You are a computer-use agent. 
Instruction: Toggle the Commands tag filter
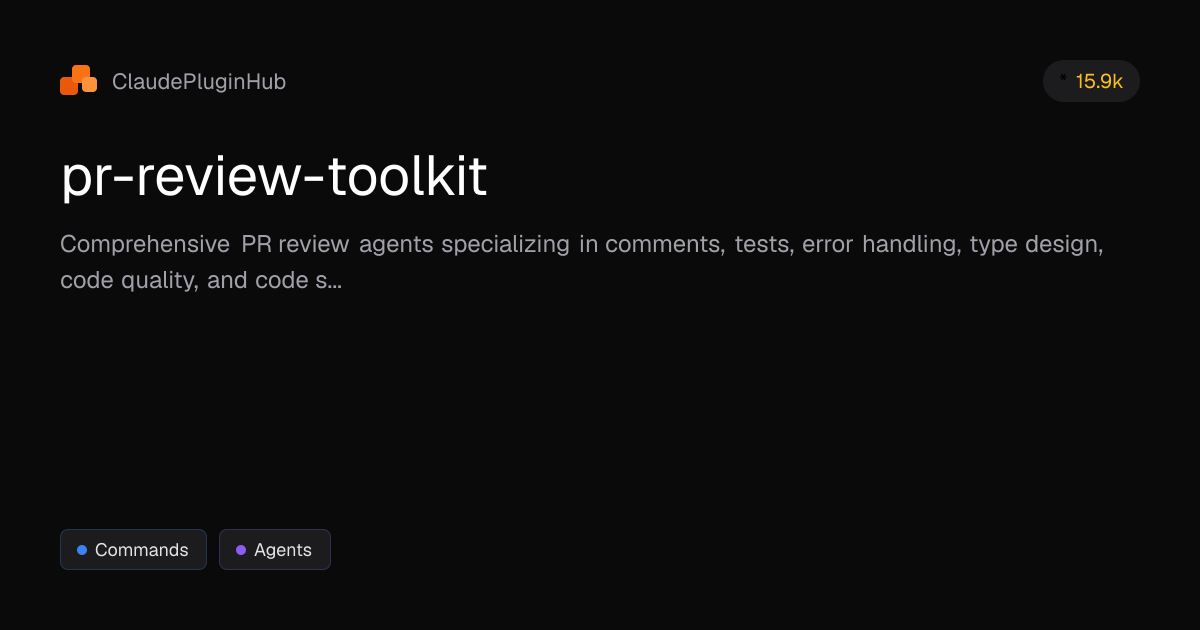(133, 549)
